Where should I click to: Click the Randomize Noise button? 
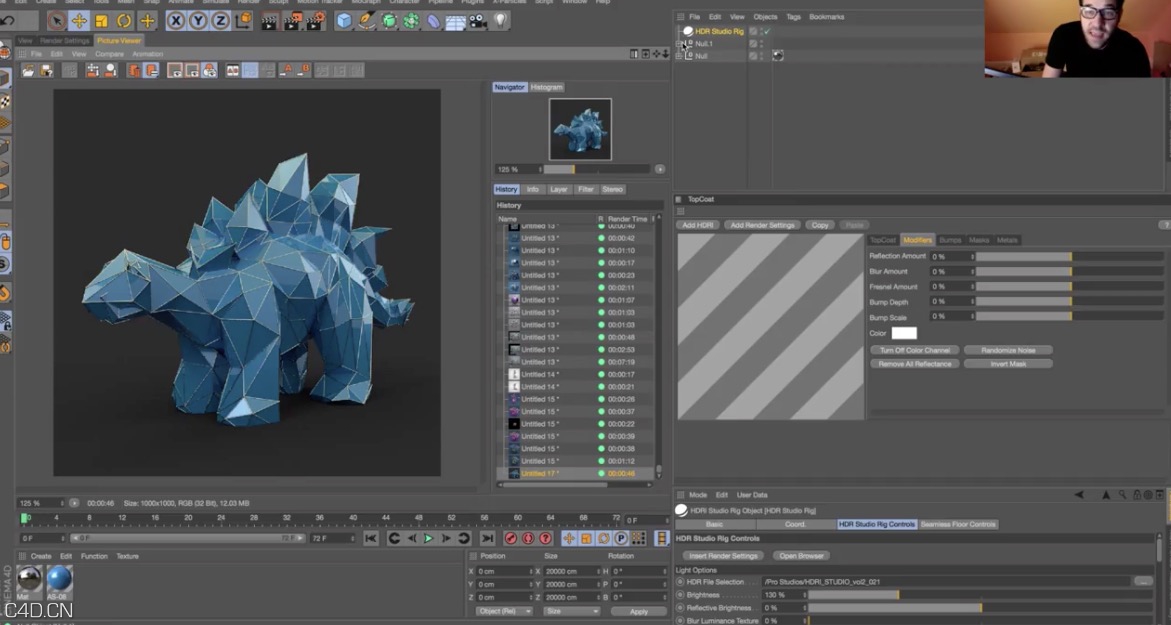(x=1008, y=350)
